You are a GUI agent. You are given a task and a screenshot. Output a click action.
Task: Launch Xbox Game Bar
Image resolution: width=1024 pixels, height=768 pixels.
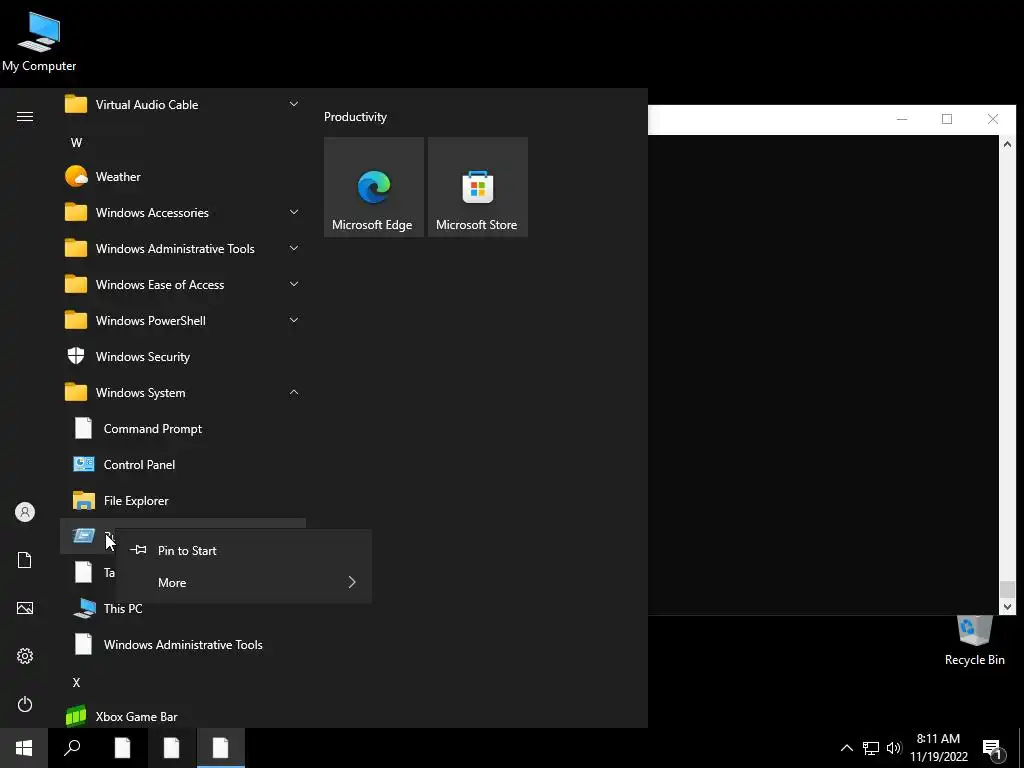pos(182,716)
